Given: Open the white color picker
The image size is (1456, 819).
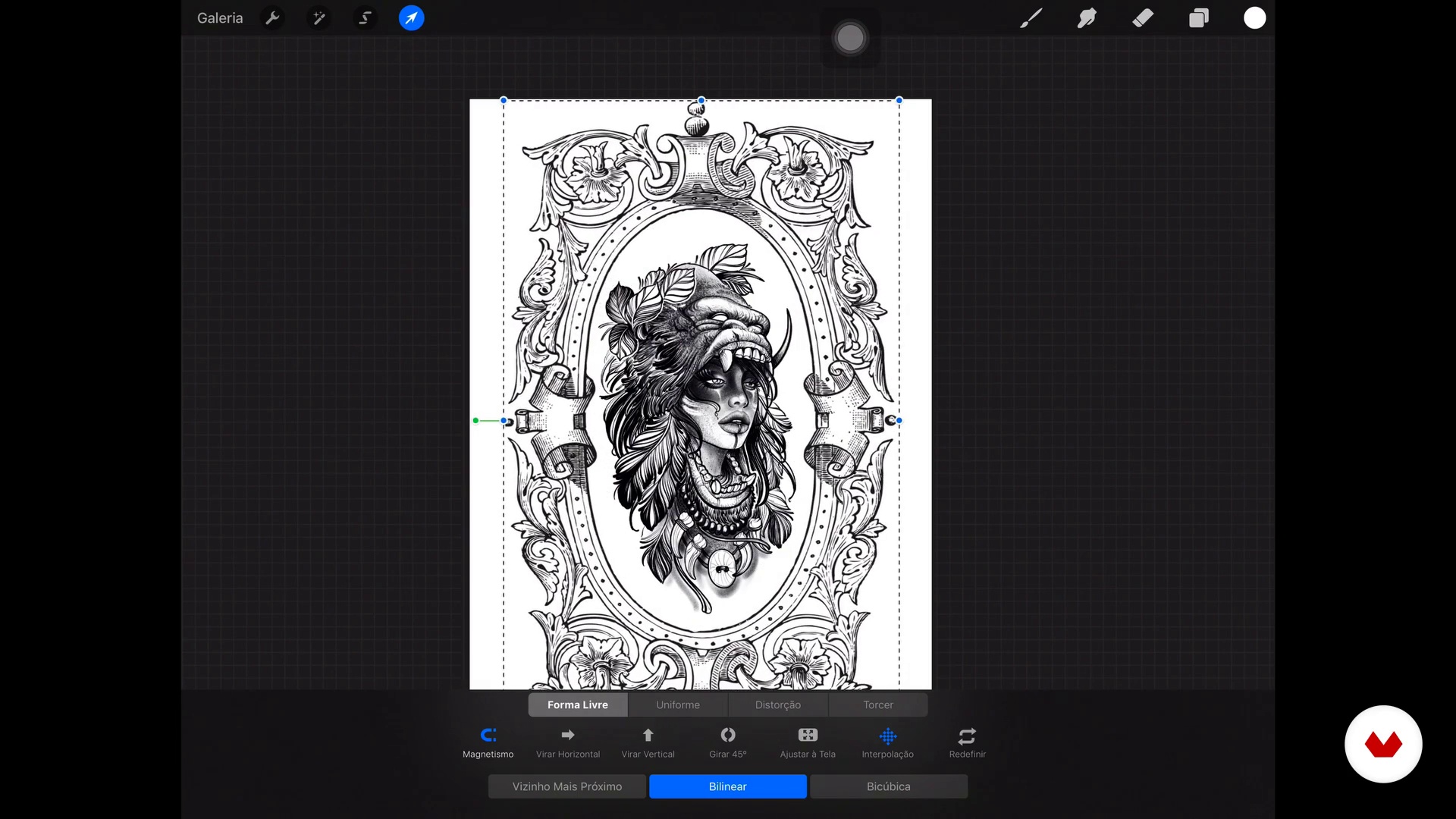Looking at the screenshot, I should (x=1255, y=18).
